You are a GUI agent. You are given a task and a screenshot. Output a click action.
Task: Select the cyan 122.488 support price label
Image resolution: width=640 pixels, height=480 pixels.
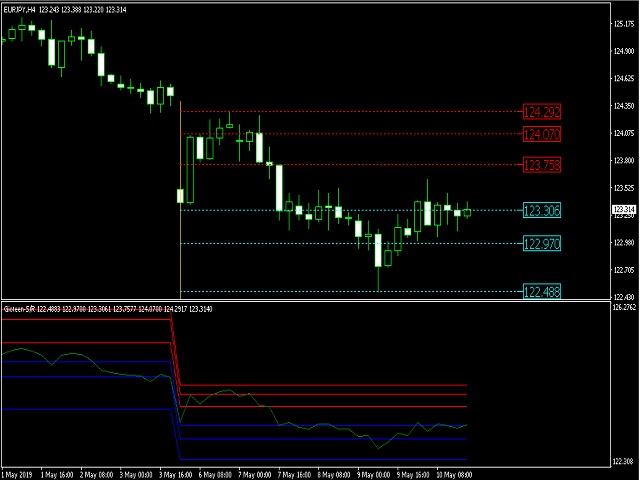pos(542,291)
